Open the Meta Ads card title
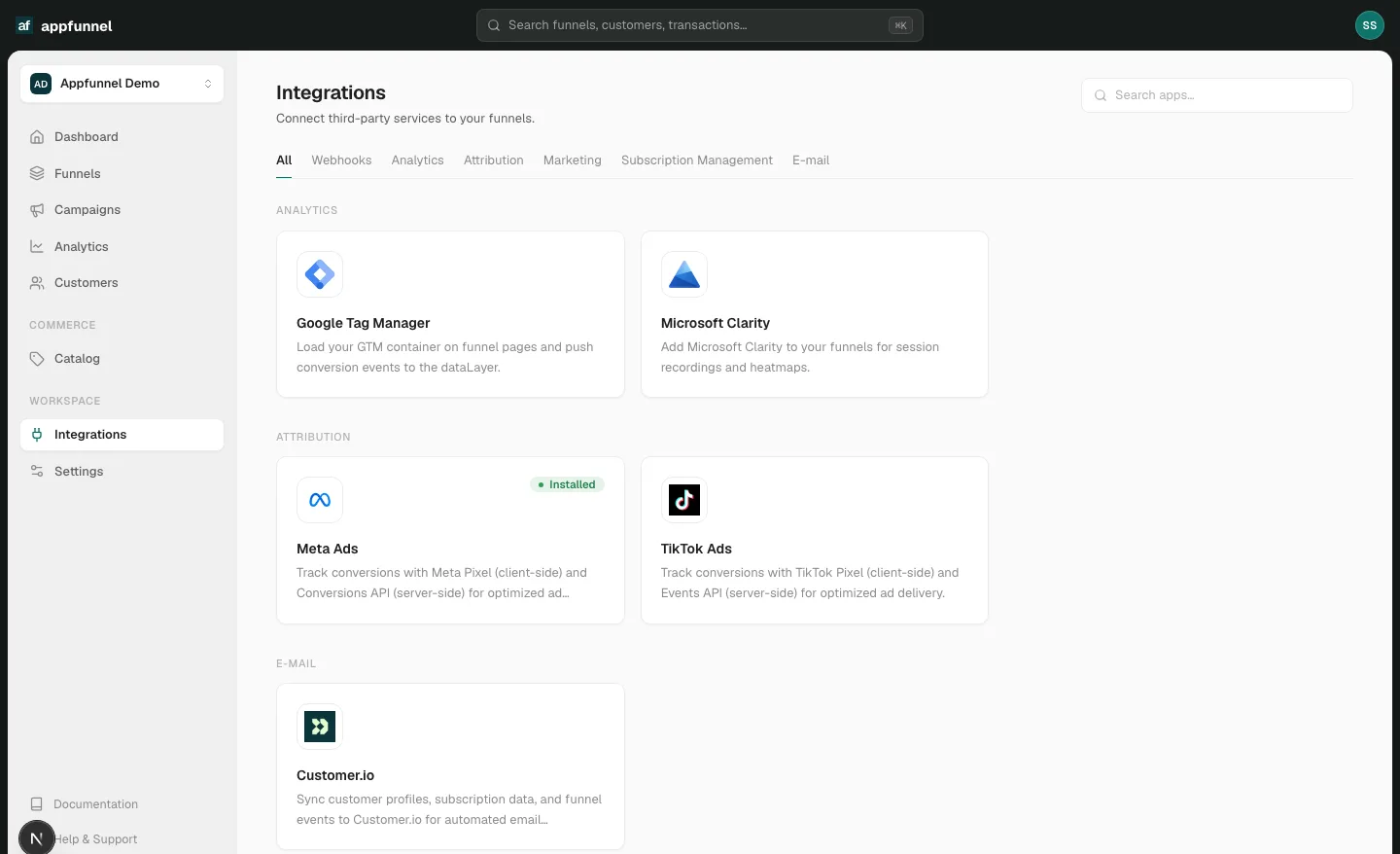This screenshot has height=854, width=1400. point(328,549)
